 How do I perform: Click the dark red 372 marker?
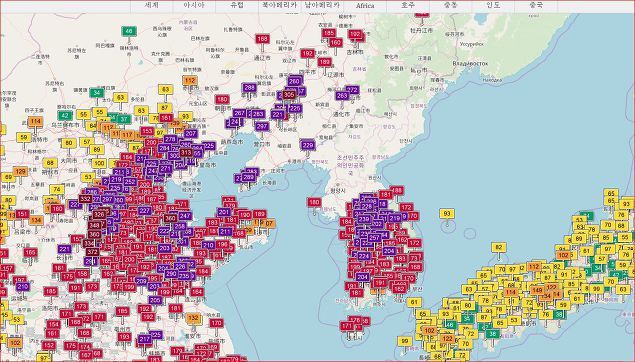(92, 251)
